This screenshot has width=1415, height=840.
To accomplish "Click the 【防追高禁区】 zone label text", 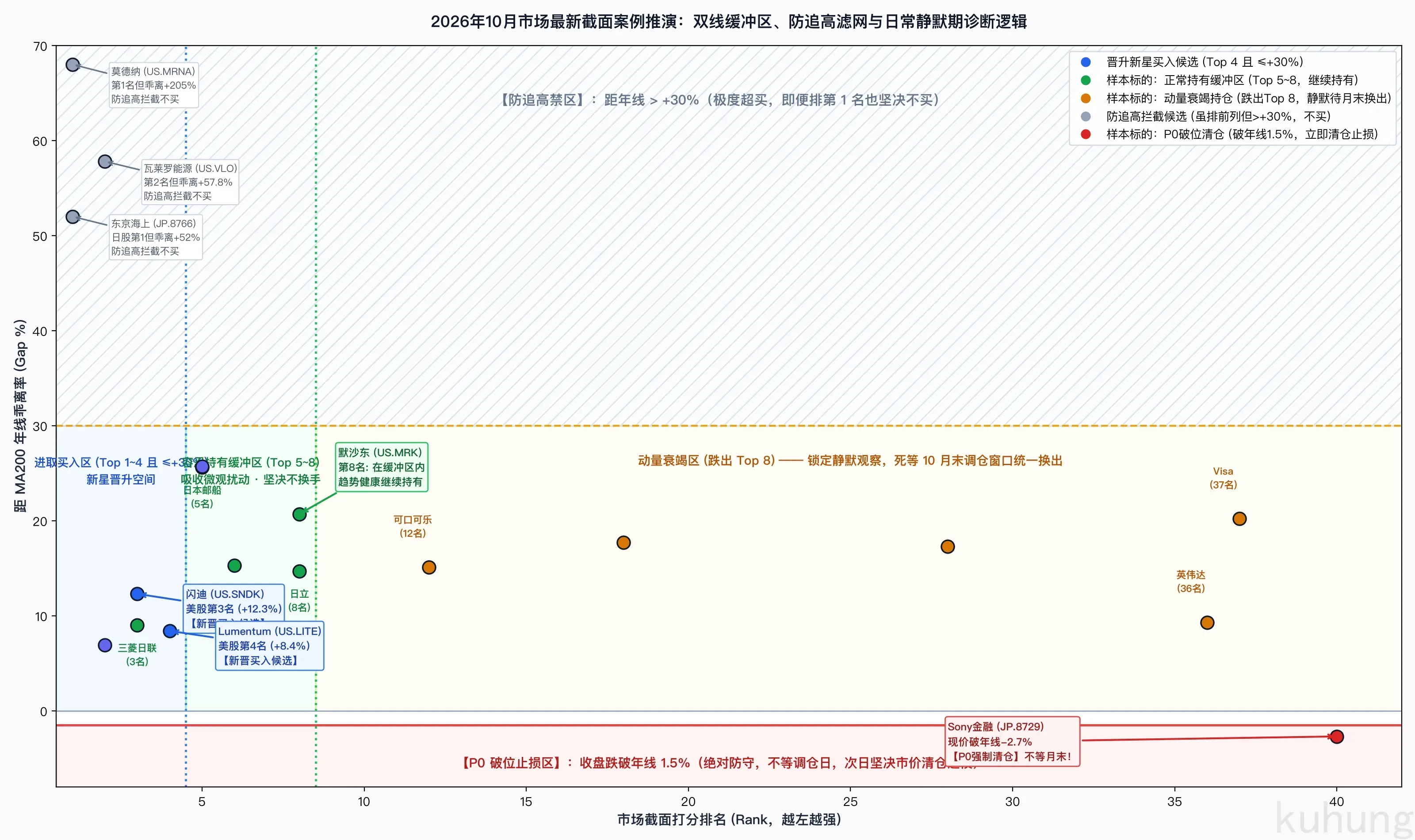I will [x=718, y=100].
